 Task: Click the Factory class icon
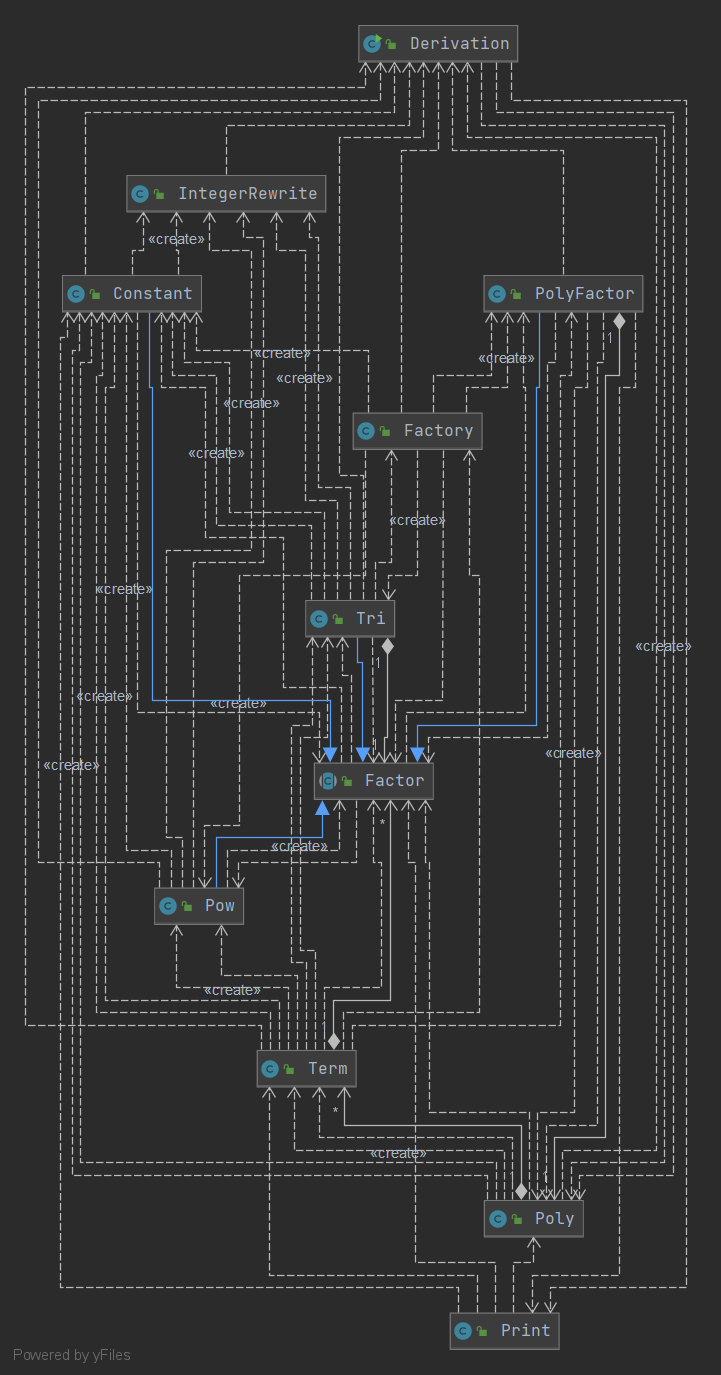(x=366, y=431)
